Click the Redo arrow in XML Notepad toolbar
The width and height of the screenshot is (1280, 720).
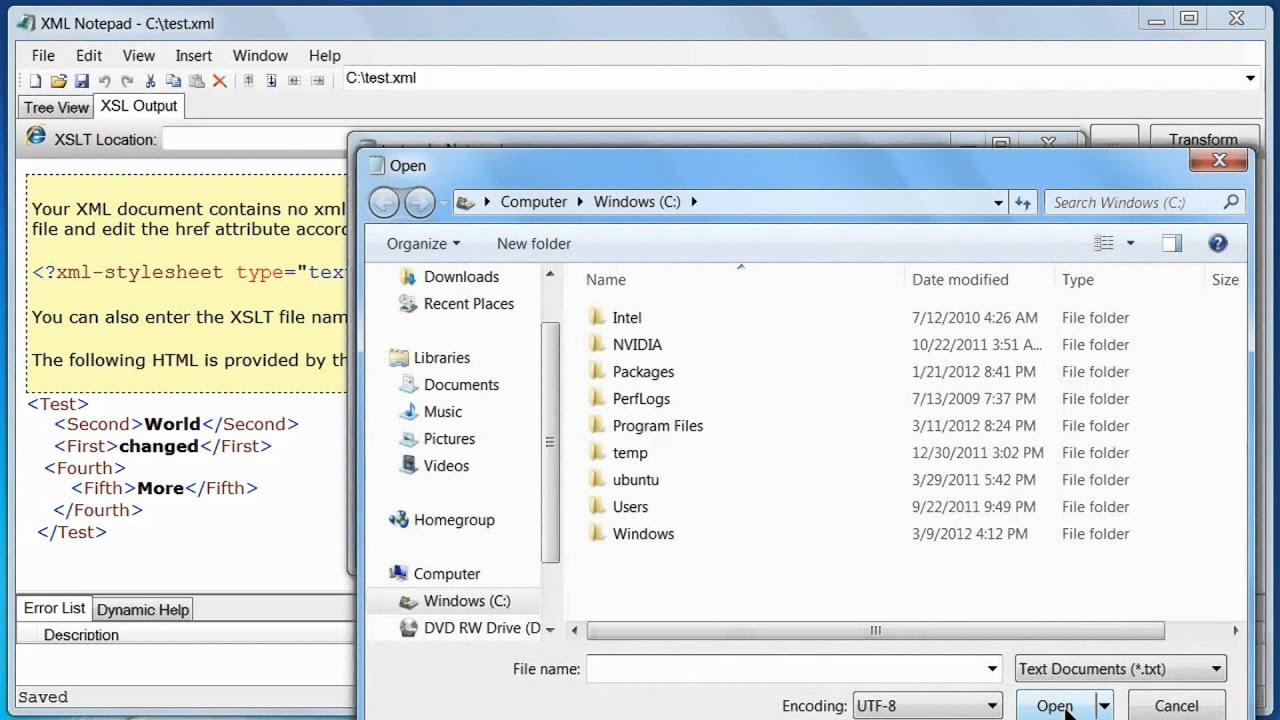click(x=127, y=81)
